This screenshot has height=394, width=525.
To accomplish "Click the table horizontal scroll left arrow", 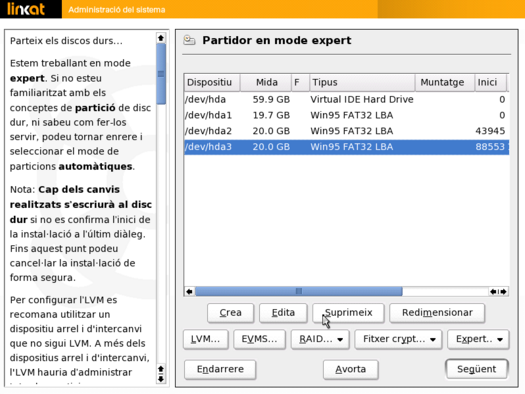I will (189, 292).
